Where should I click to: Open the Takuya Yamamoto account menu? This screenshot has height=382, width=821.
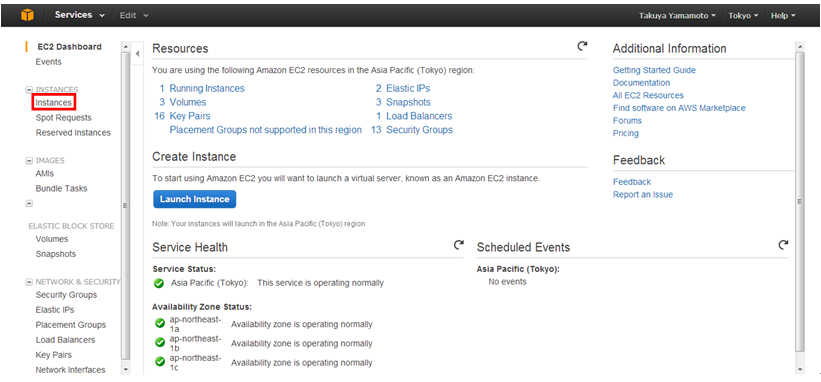[677, 16]
